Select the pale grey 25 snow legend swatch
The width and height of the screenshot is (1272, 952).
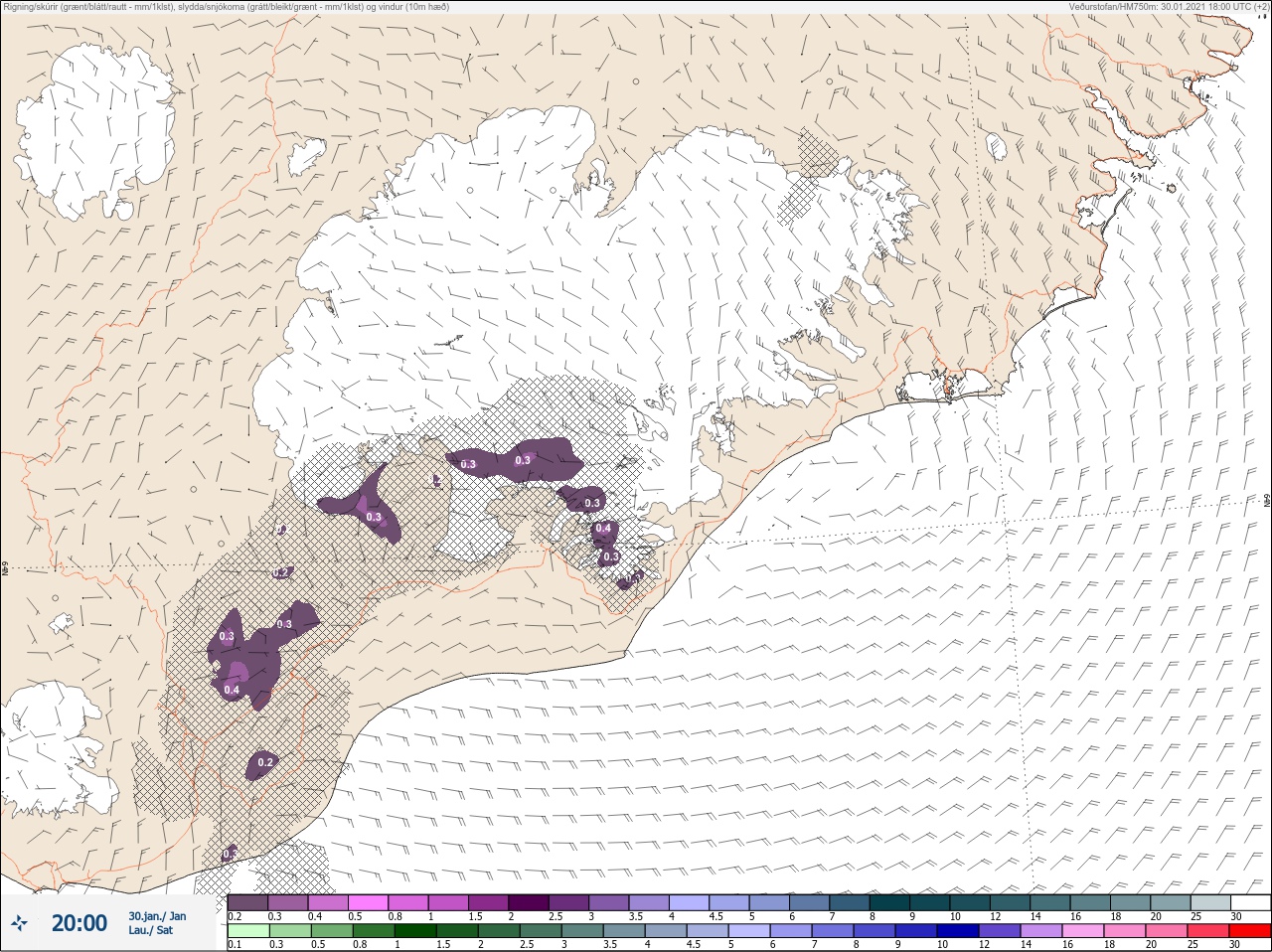pyautogui.click(x=1211, y=902)
